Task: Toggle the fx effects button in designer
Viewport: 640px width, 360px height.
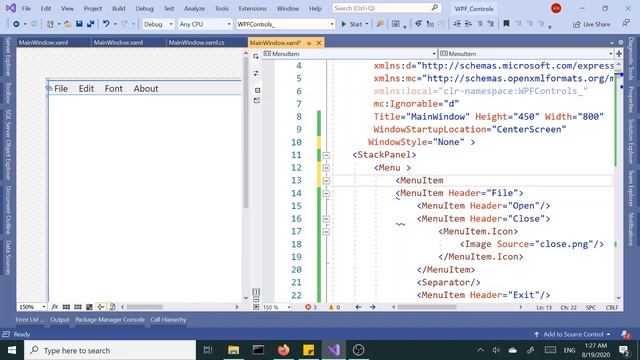Action: point(55,307)
